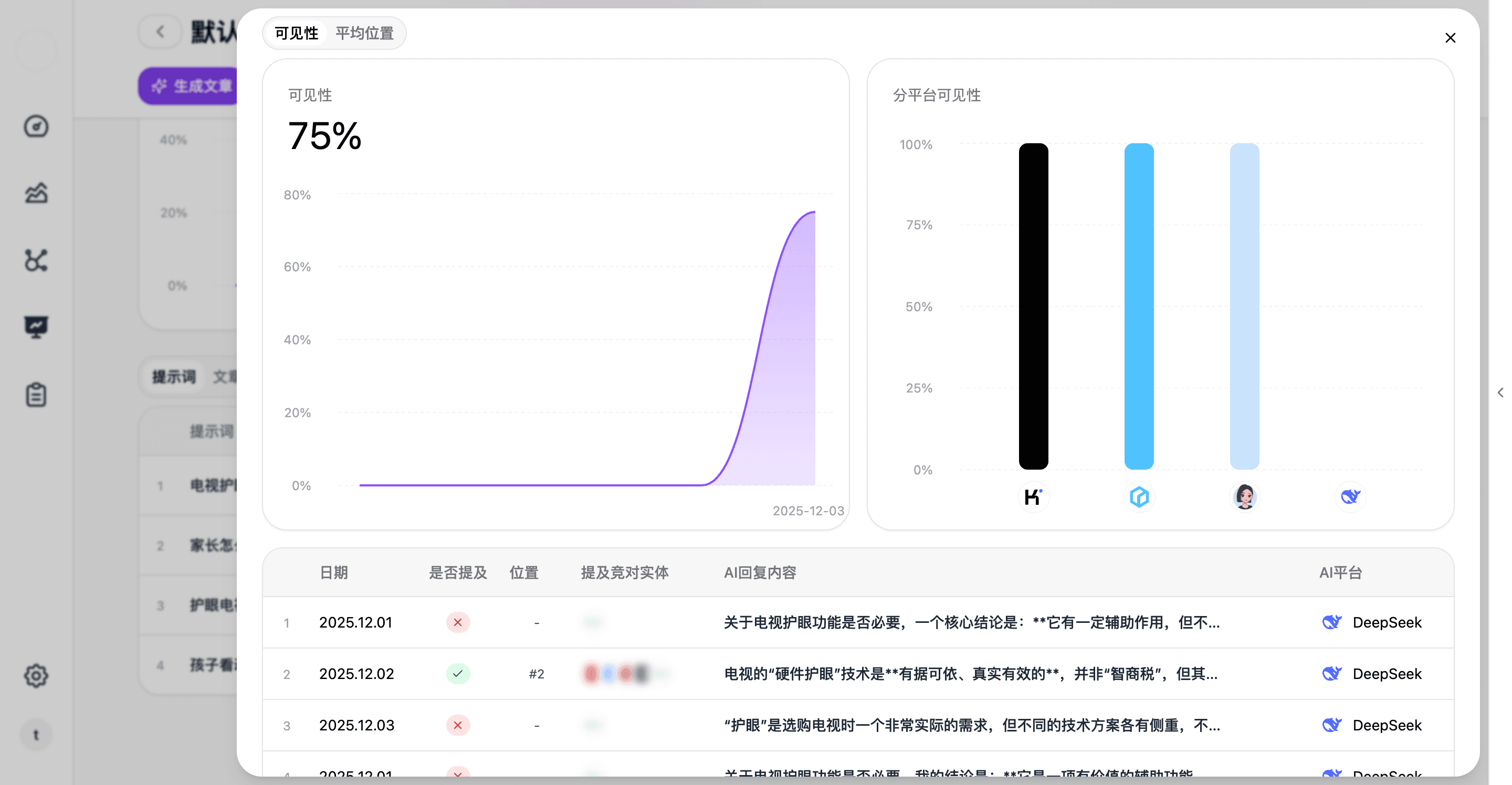1512x785 pixels.
Task: Collapse the panel via the right-edge chevron
Action: click(1500, 391)
